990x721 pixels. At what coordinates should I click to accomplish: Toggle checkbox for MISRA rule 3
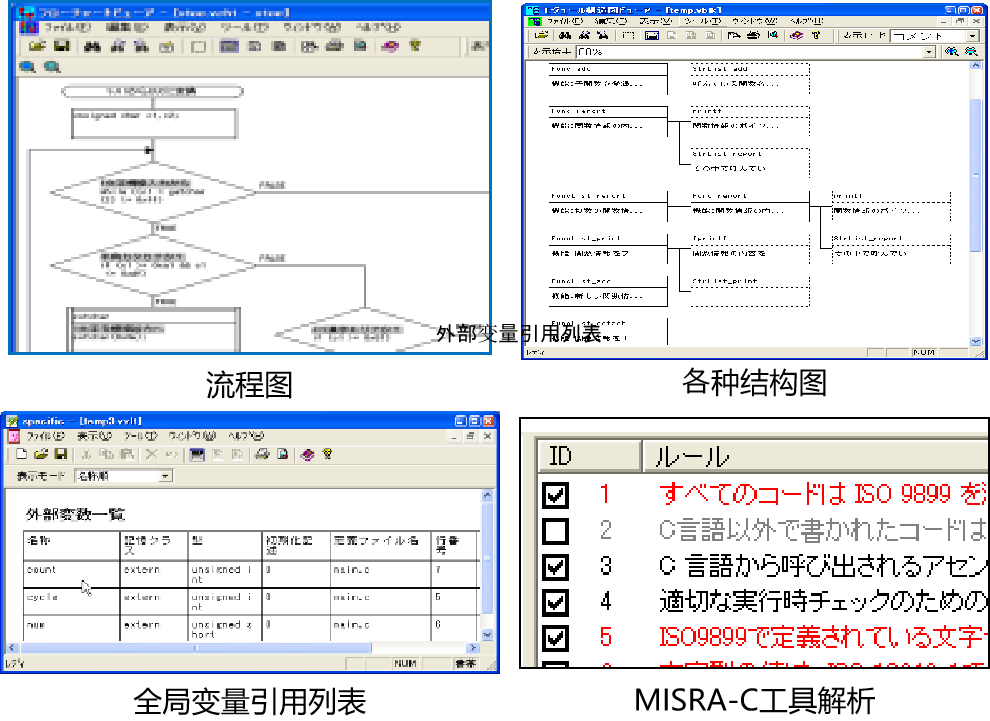[556, 566]
